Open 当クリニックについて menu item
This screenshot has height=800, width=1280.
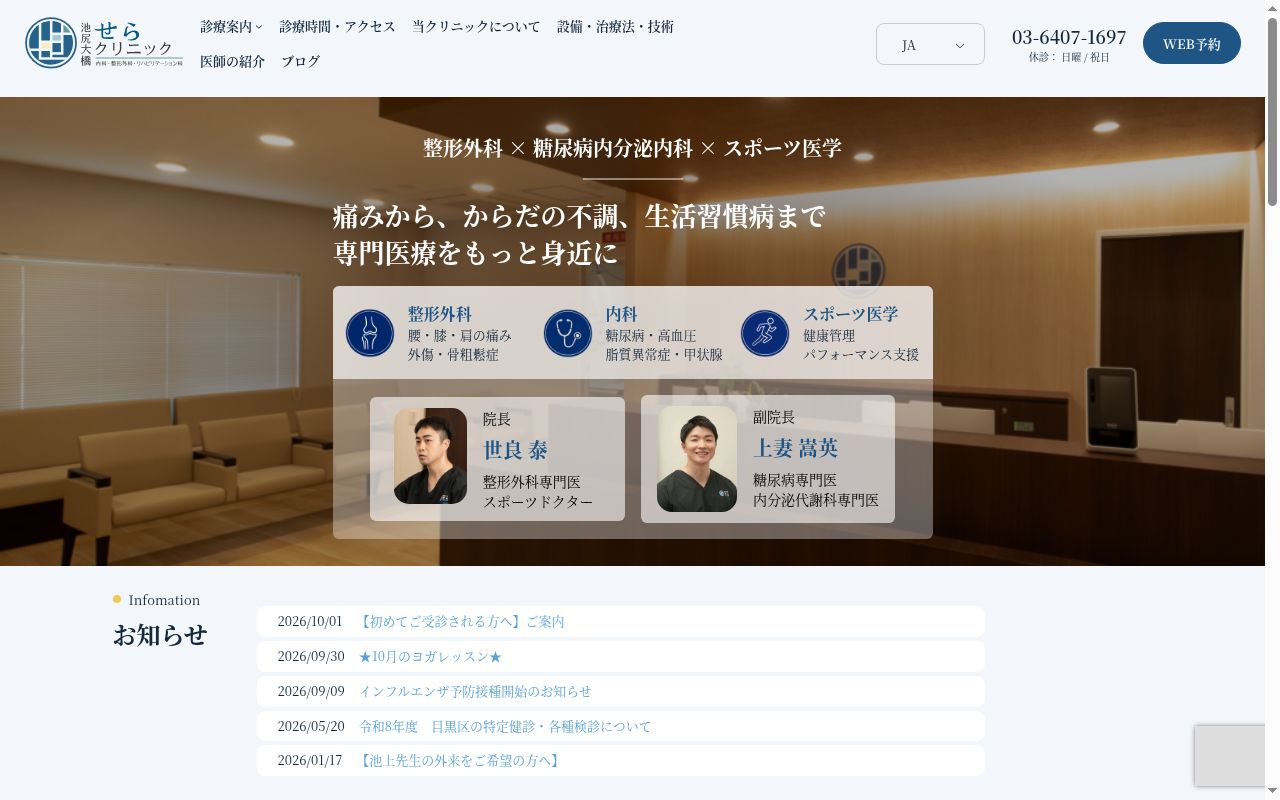[x=476, y=27]
